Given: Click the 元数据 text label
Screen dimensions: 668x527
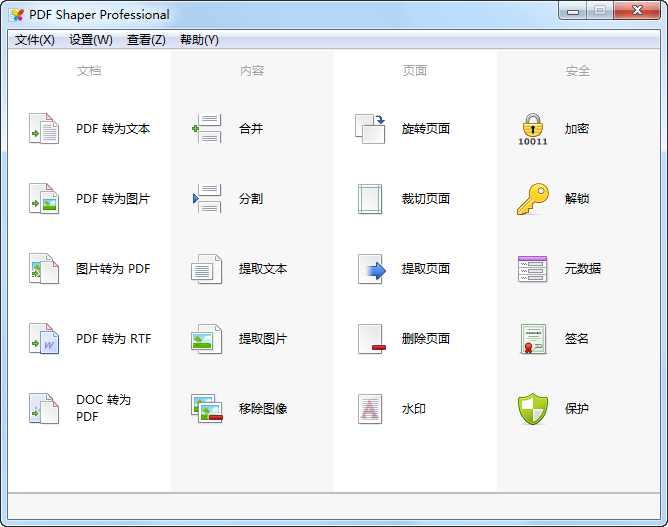Looking at the screenshot, I should coord(583,269).
